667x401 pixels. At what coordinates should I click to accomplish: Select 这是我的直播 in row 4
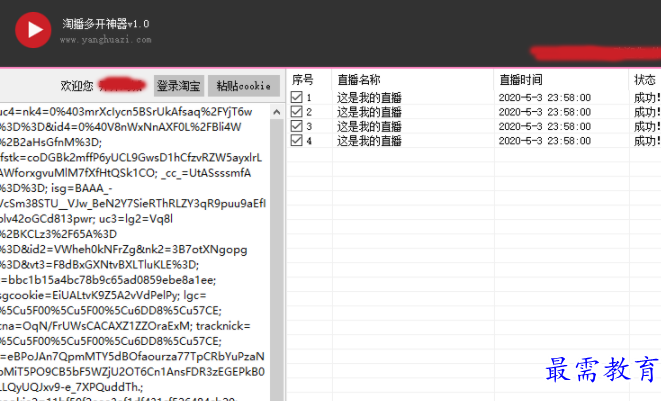(369, 141)
